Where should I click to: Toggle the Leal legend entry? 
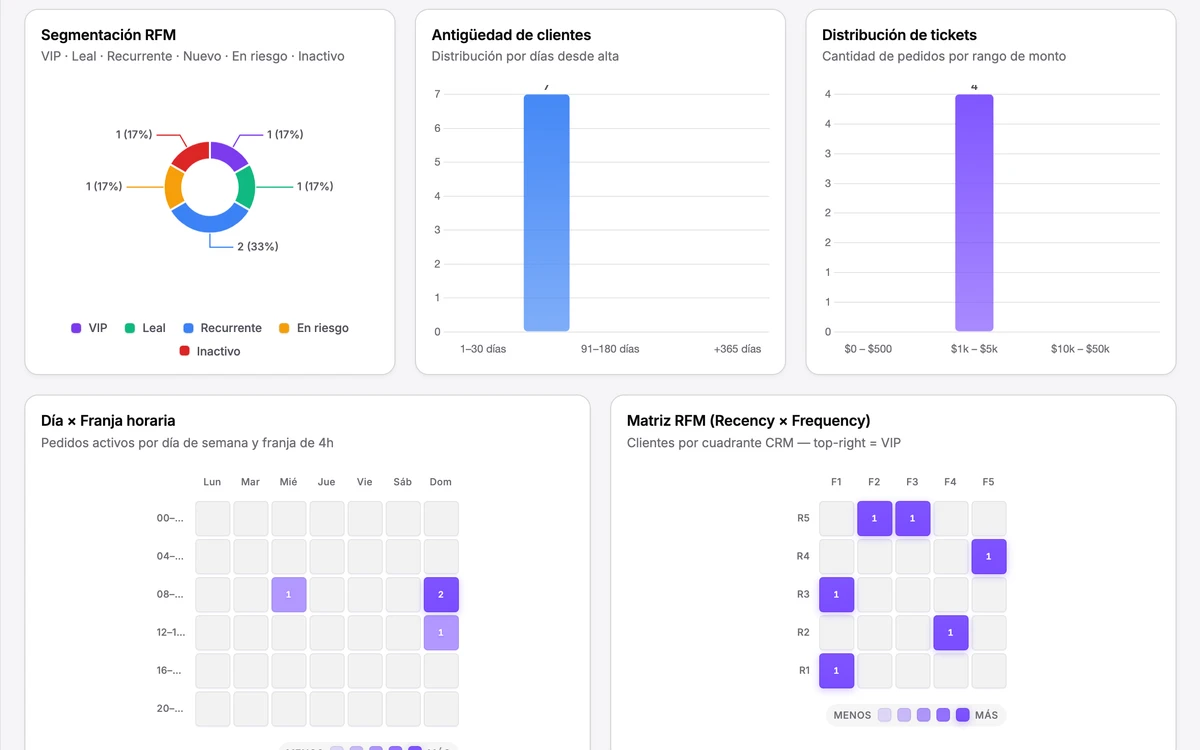click(145, 328)
